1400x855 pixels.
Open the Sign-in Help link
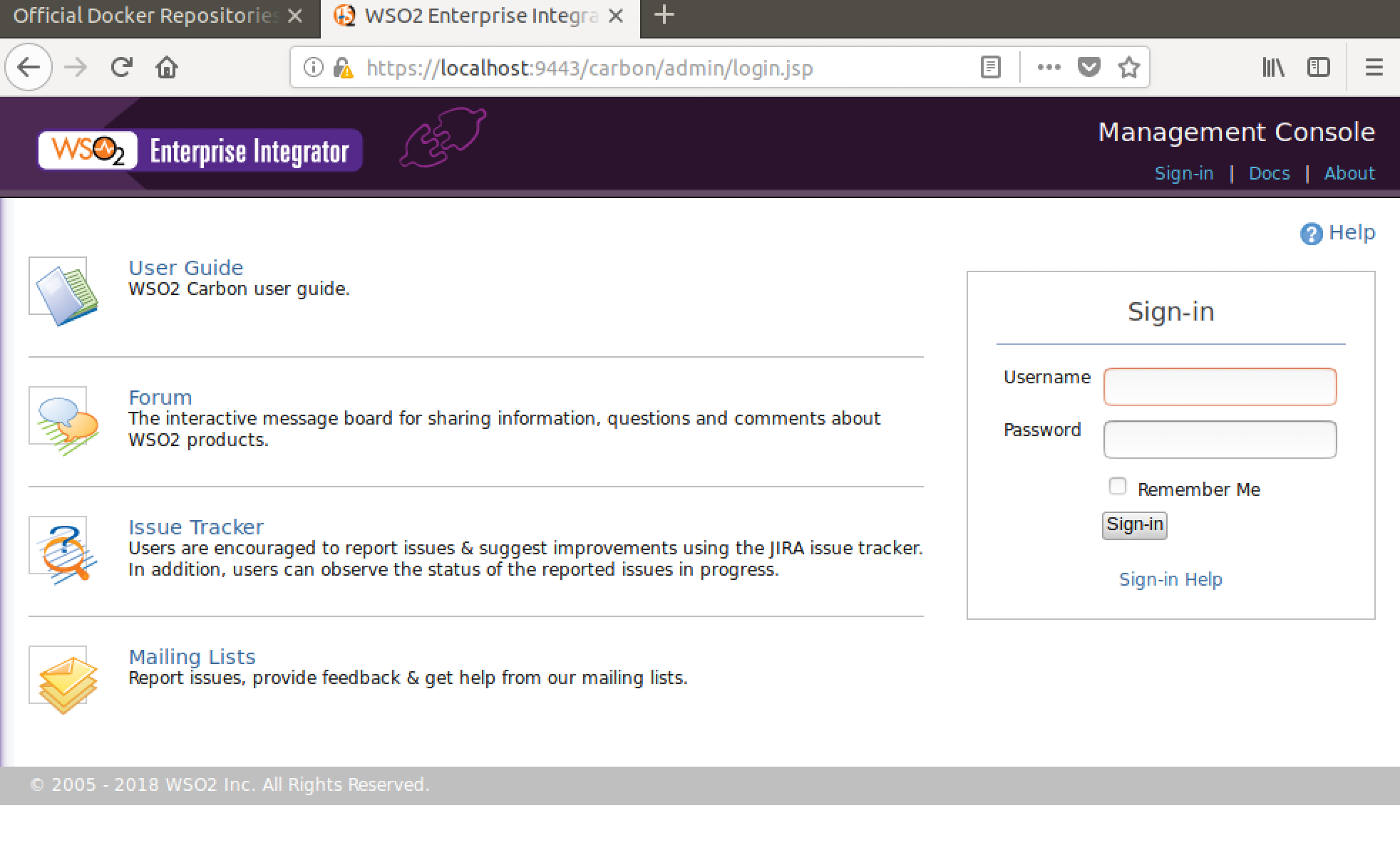[x=1170, y=579]
